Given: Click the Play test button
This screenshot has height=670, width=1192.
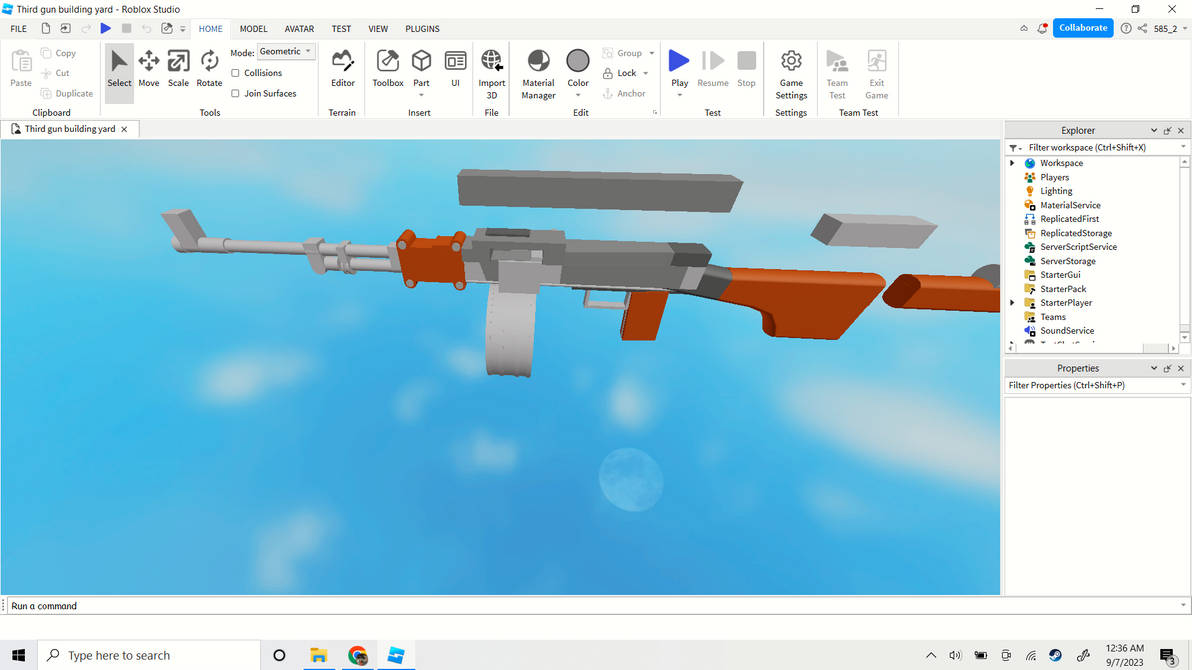Looking at the screenshot, I should click(679, 67).
